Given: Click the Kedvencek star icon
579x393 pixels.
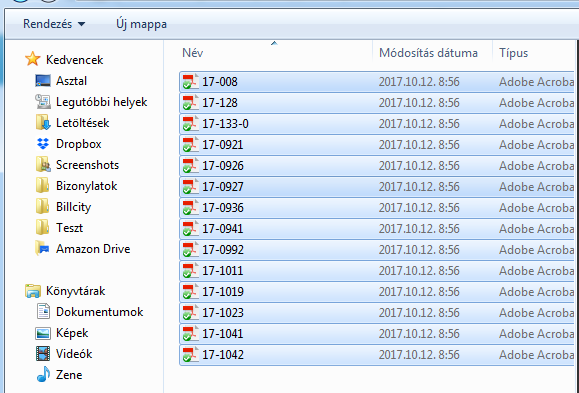Looking at the screenshot, I should (x=32, y=59).
